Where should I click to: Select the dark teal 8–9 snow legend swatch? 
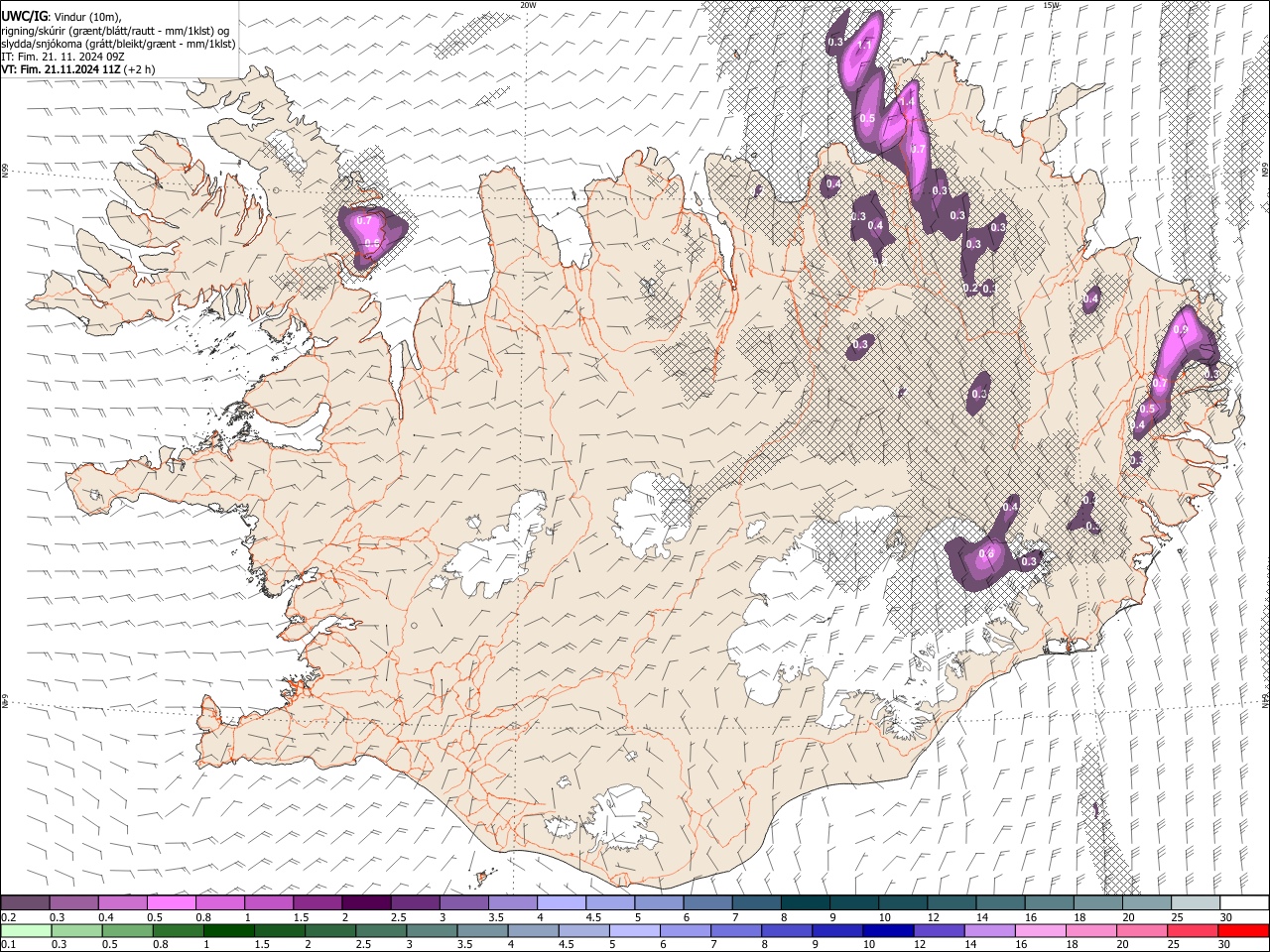806,902
